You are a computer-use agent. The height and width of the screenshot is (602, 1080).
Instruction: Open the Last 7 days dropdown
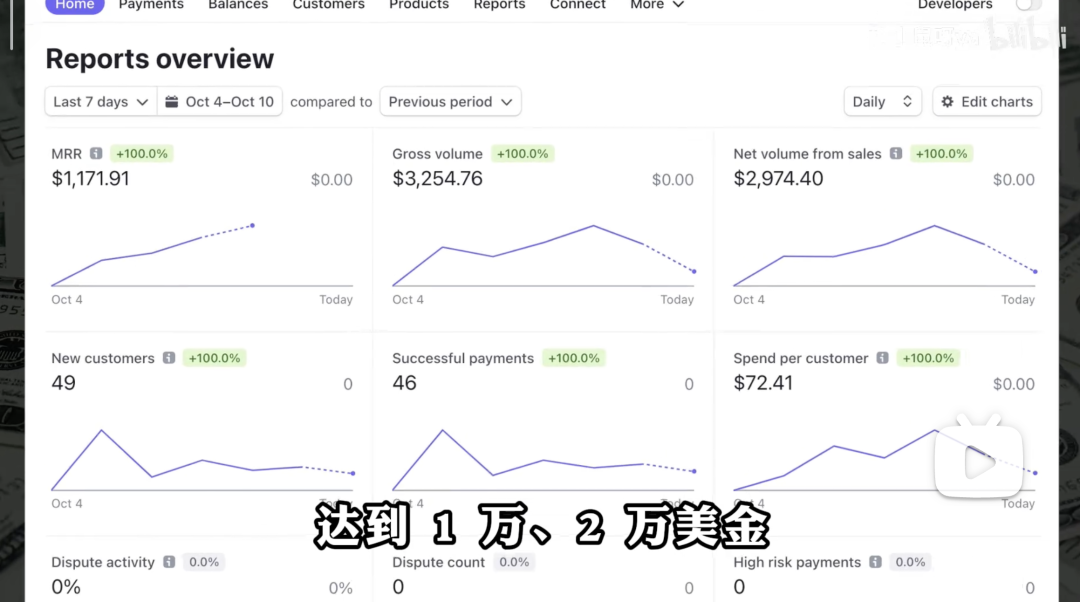[101, 101]
